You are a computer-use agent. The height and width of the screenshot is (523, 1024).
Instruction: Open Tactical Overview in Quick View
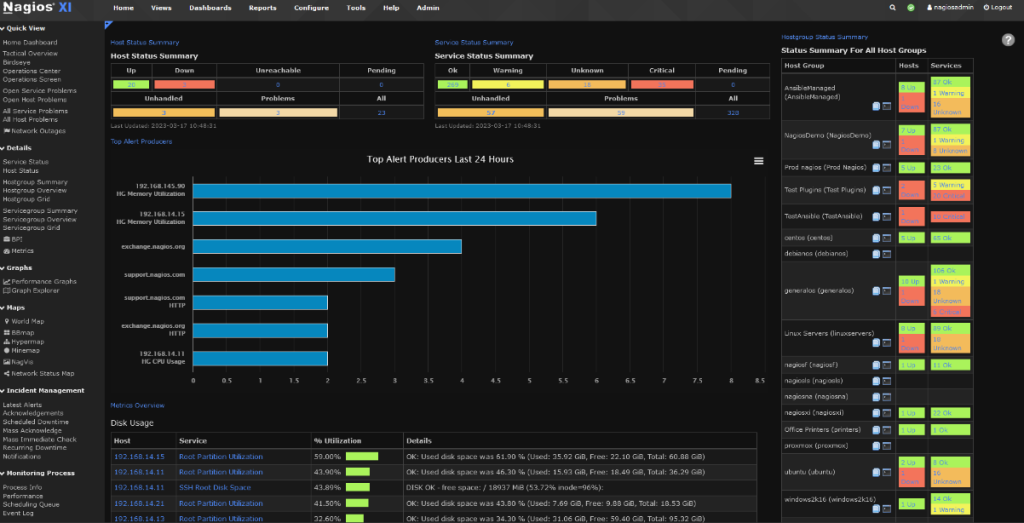(x=30, y=54)
